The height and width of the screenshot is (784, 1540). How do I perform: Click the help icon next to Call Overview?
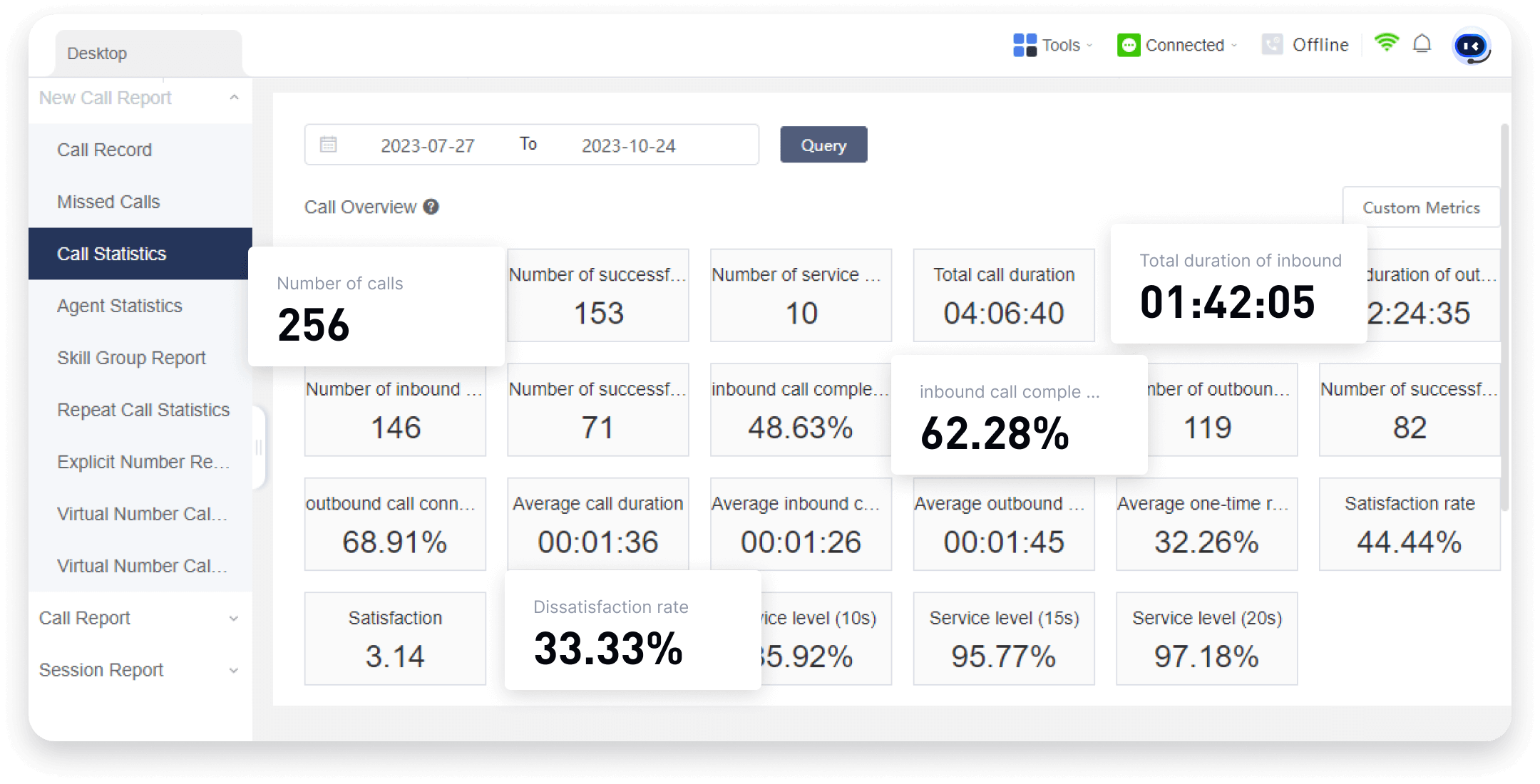[x=431, y=207]
